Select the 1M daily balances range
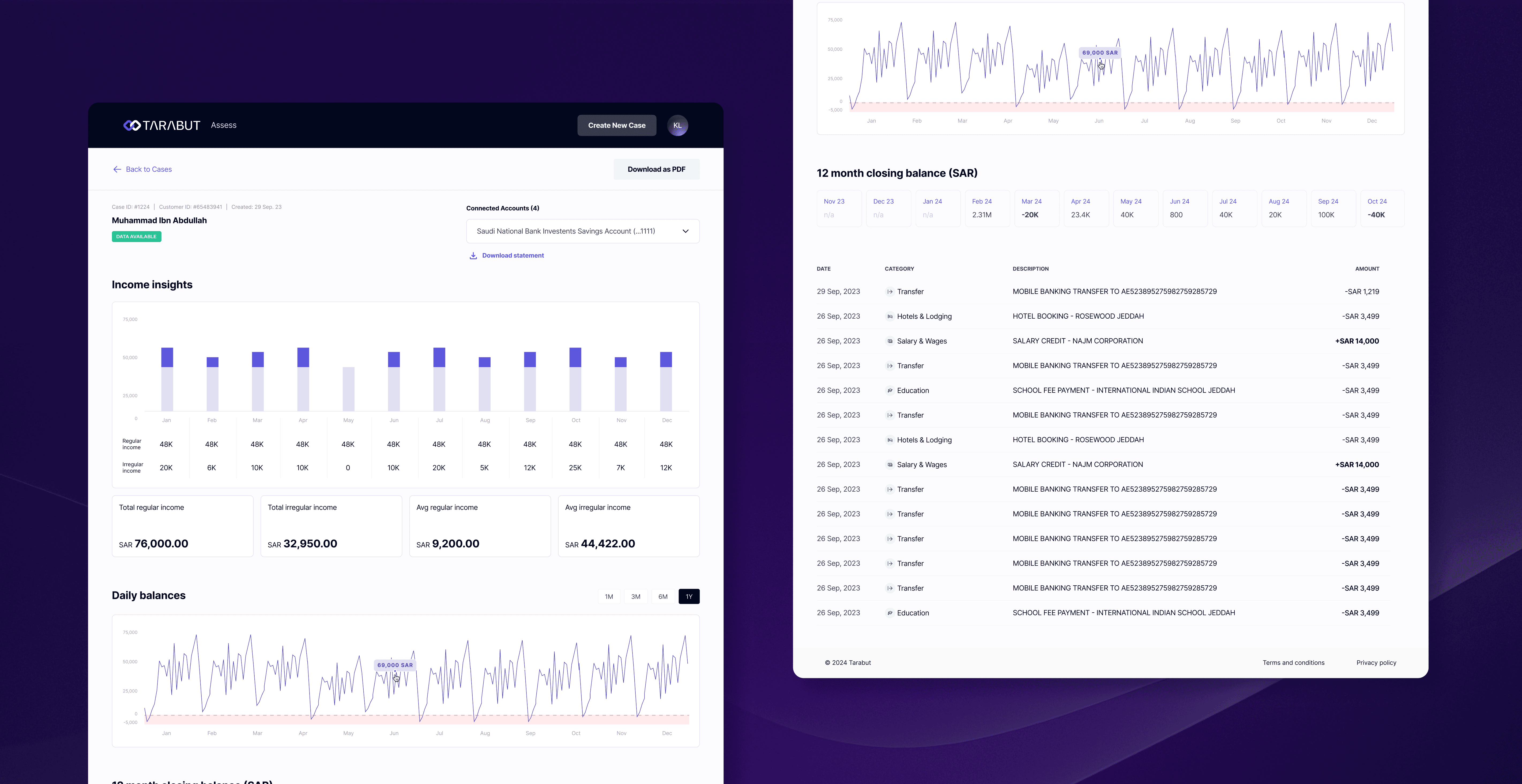Viewport: 1522px width, 784px height. click(609, 597)
